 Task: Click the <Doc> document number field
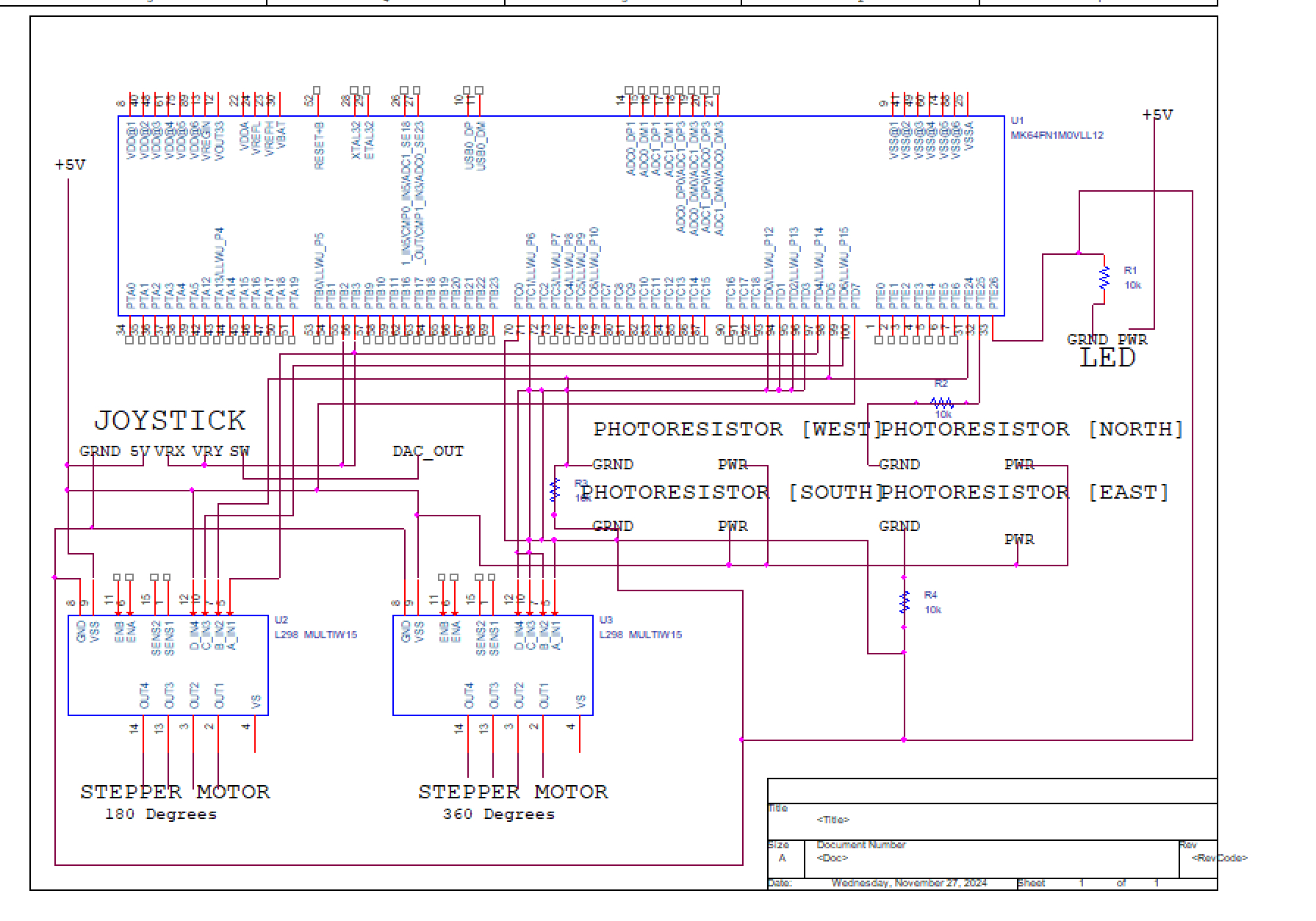(833, 858)
